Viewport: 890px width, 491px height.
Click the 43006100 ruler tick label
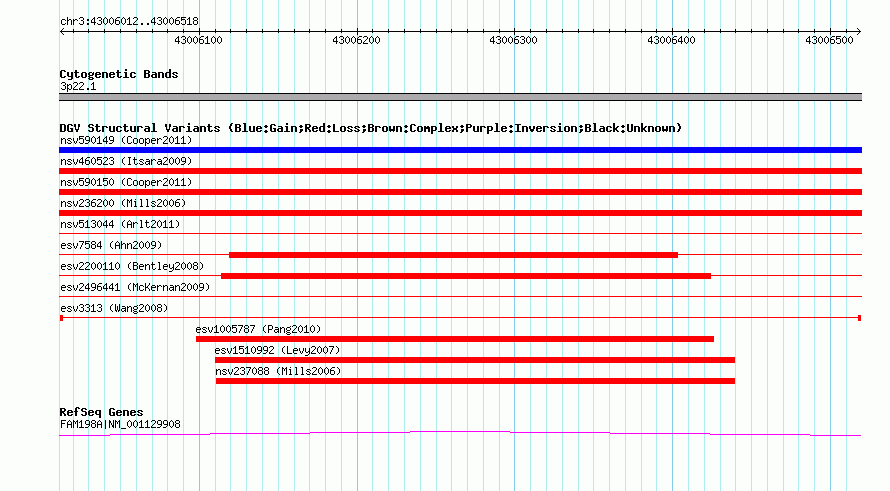click(198, 40)
